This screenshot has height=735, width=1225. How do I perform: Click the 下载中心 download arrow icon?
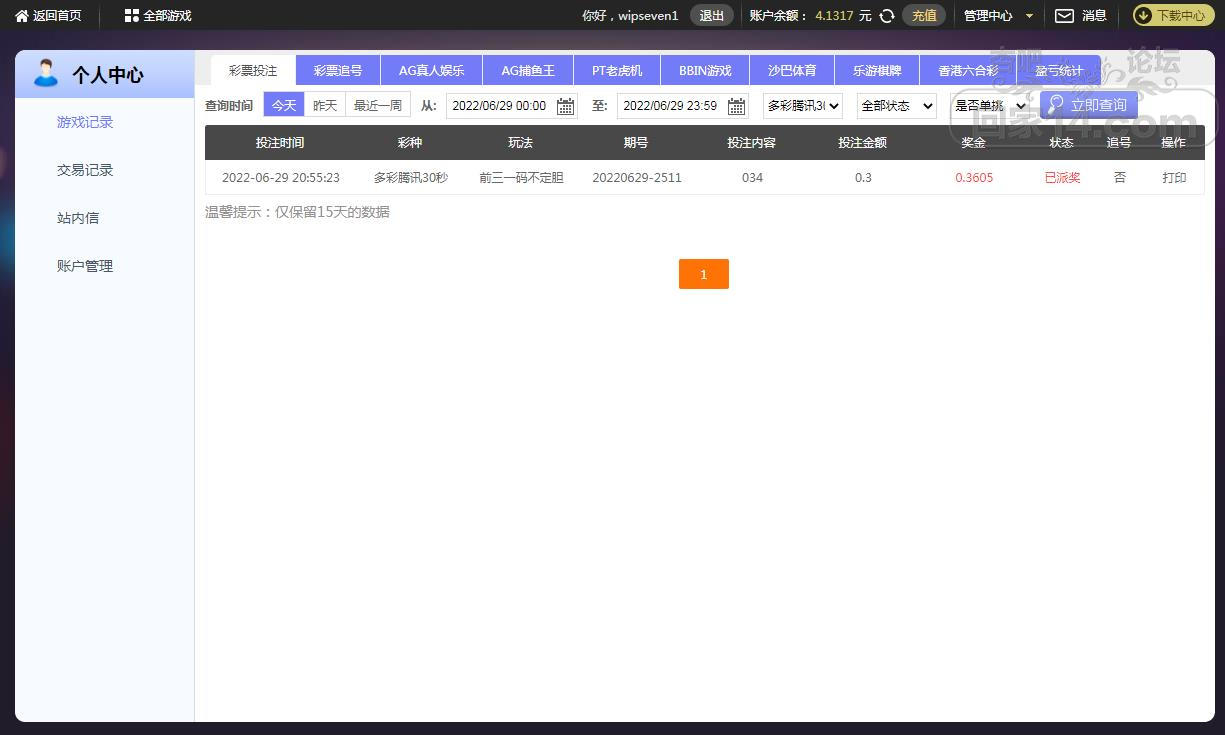[1144, 16]
